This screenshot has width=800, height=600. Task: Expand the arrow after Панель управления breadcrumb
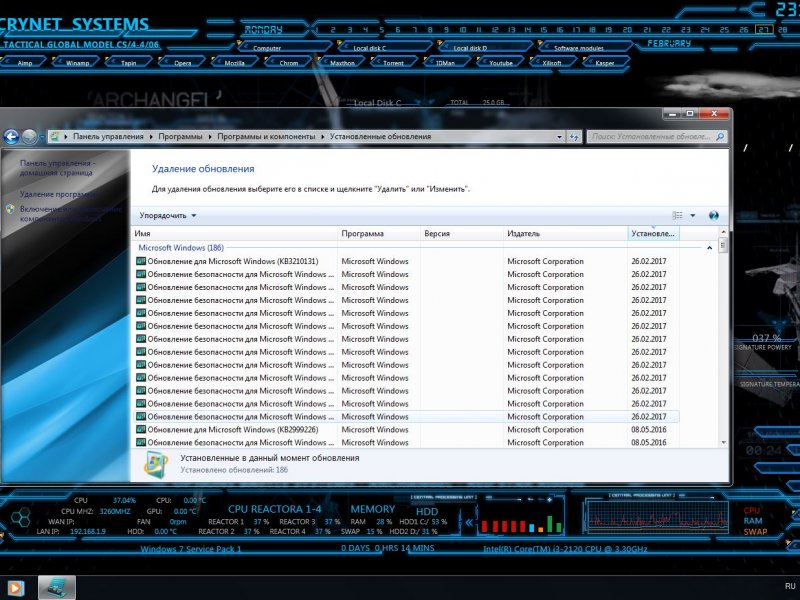[151, 137]
